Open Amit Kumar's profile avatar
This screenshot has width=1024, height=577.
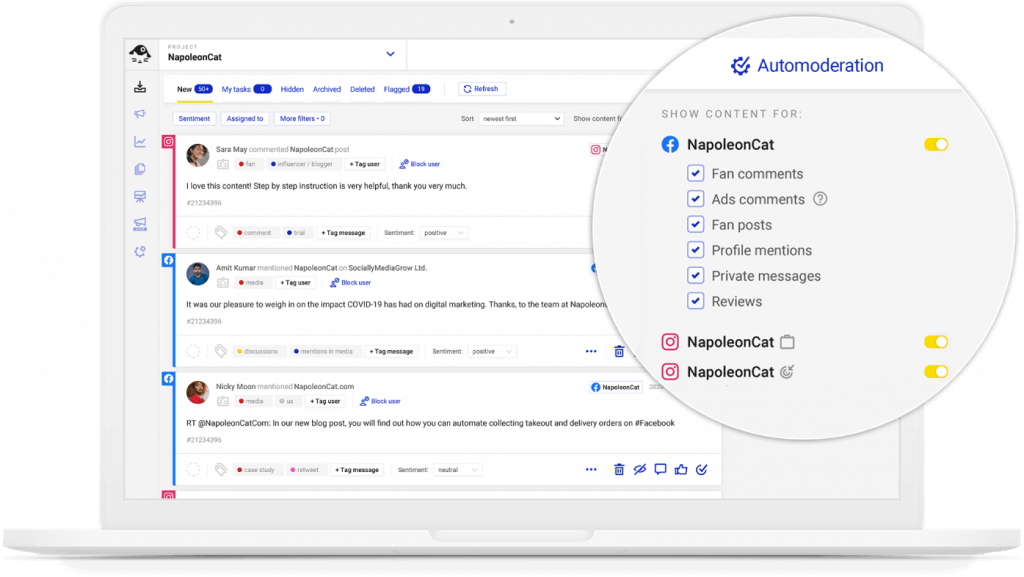click(x=197, y=274)
